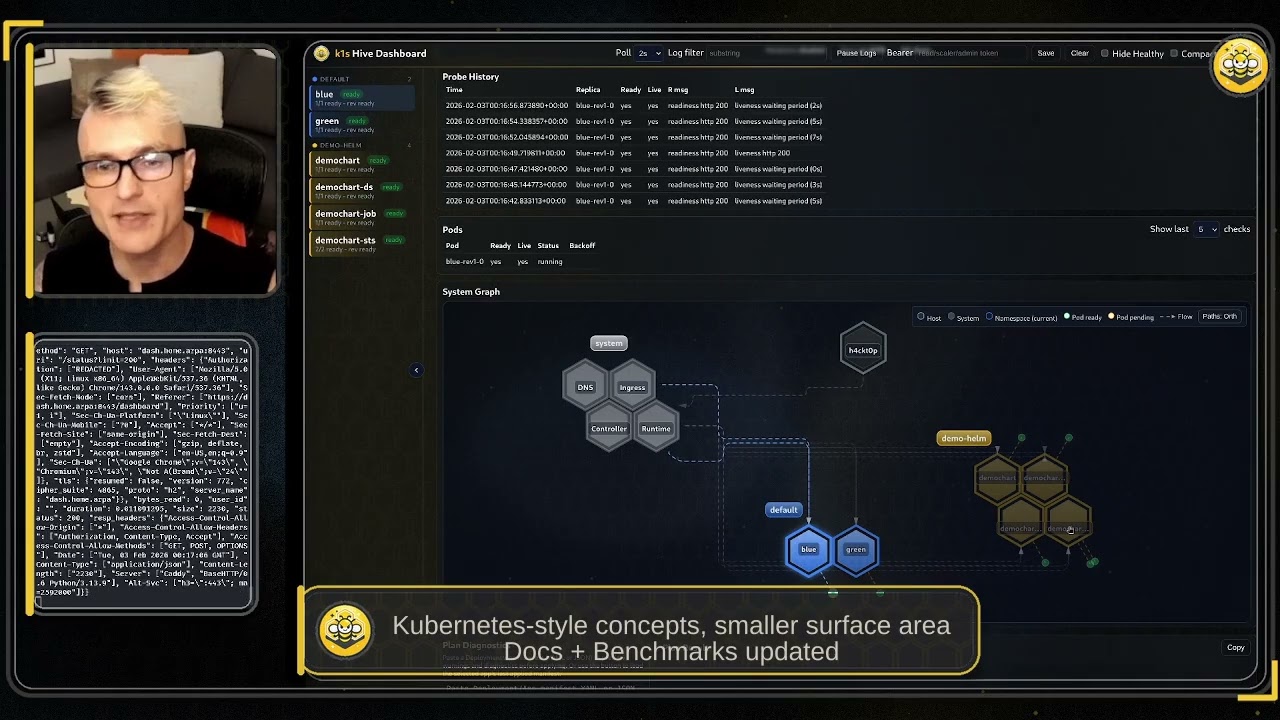Select the DNS hexagon node in graph
The height and width of the screenshot is (720, 1280).
pyautogui.click(x=585, y=387)
